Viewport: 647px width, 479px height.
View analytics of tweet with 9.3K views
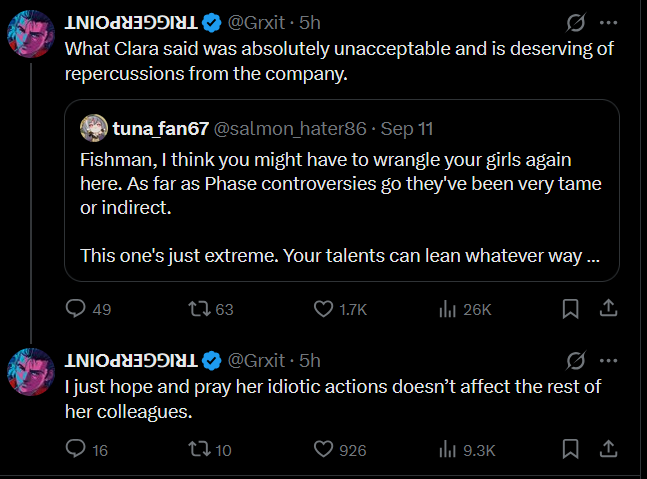448,450
